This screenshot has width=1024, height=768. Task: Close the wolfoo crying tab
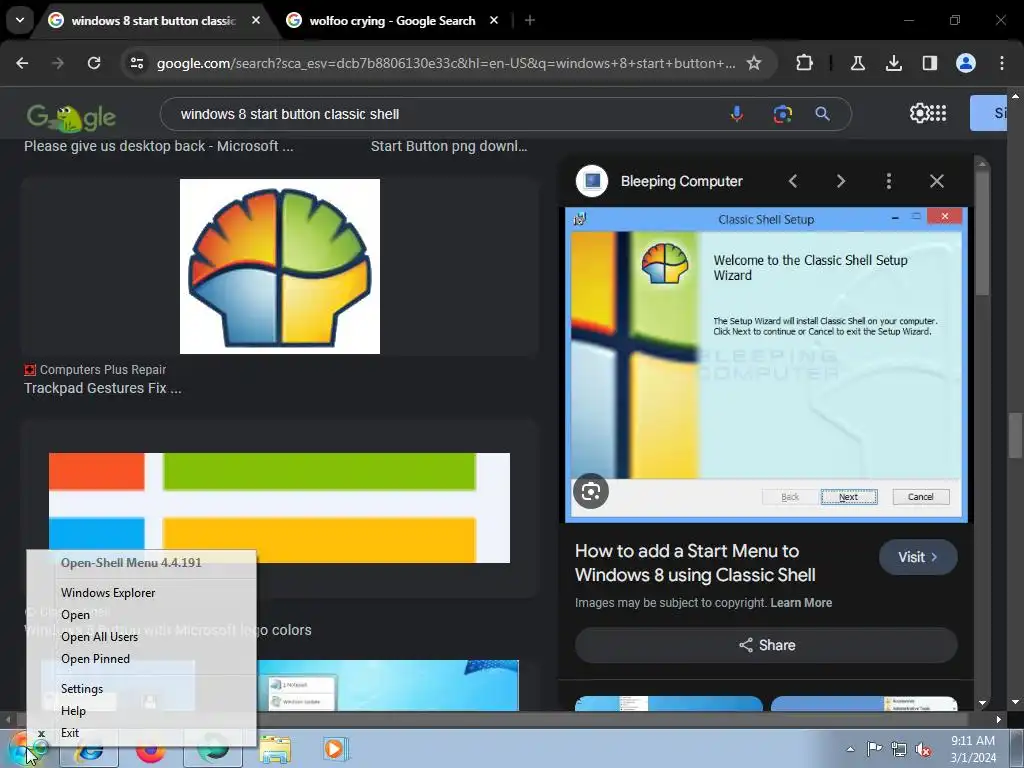(x=494, y=21)
